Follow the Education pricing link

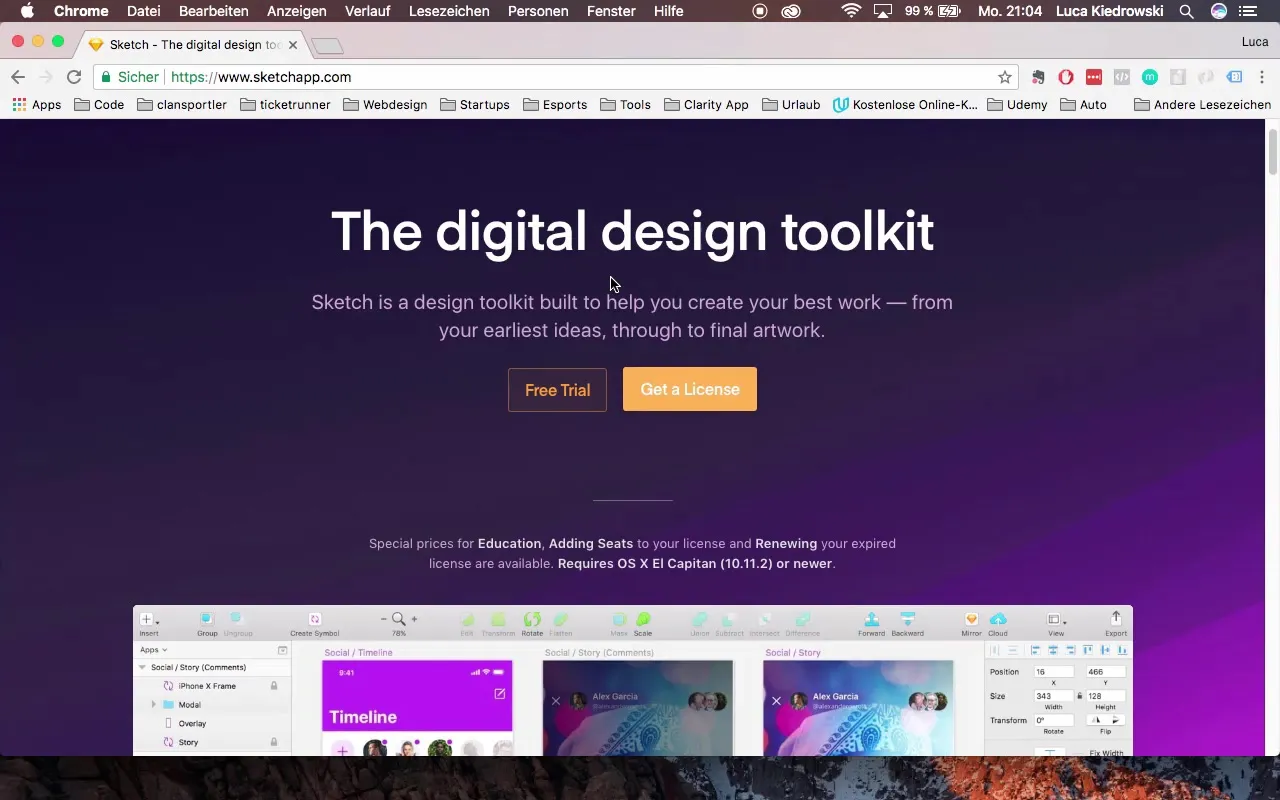pos(509,543)
